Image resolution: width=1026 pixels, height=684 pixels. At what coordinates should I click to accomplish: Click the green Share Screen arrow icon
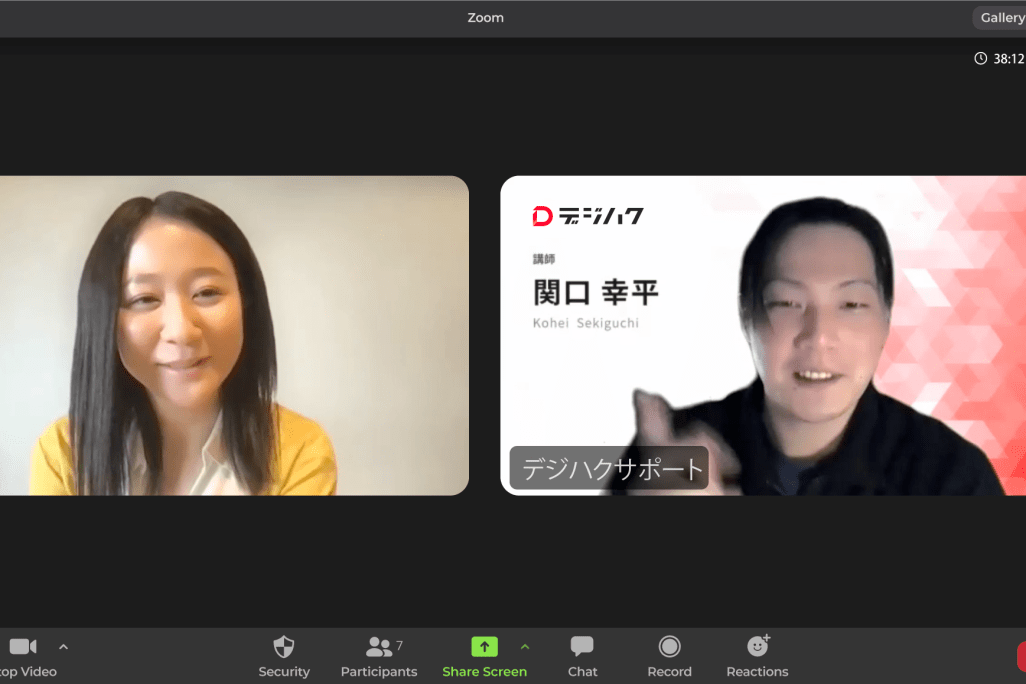tap(484, 647)
